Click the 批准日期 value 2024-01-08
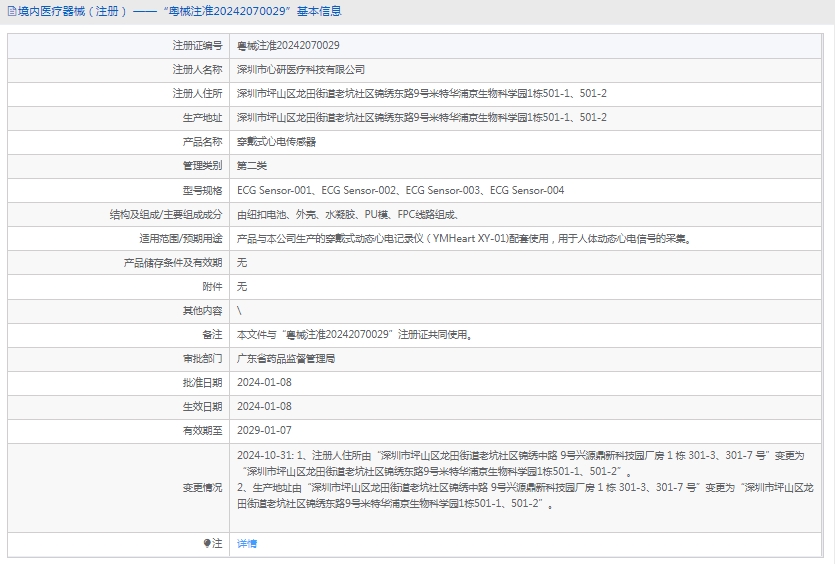 tap(264, 382)
